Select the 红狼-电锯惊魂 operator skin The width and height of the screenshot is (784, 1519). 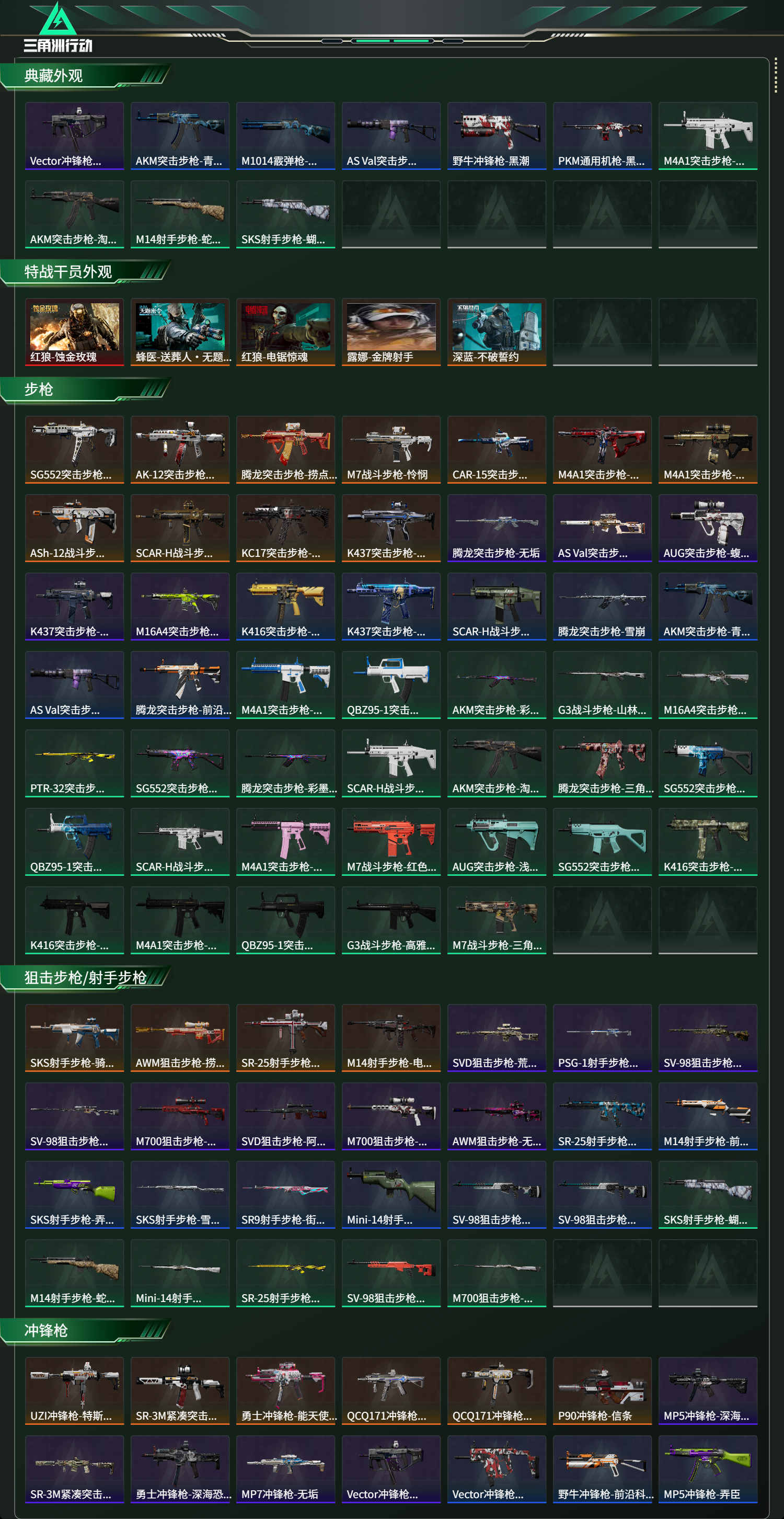(x=285, y=332)
